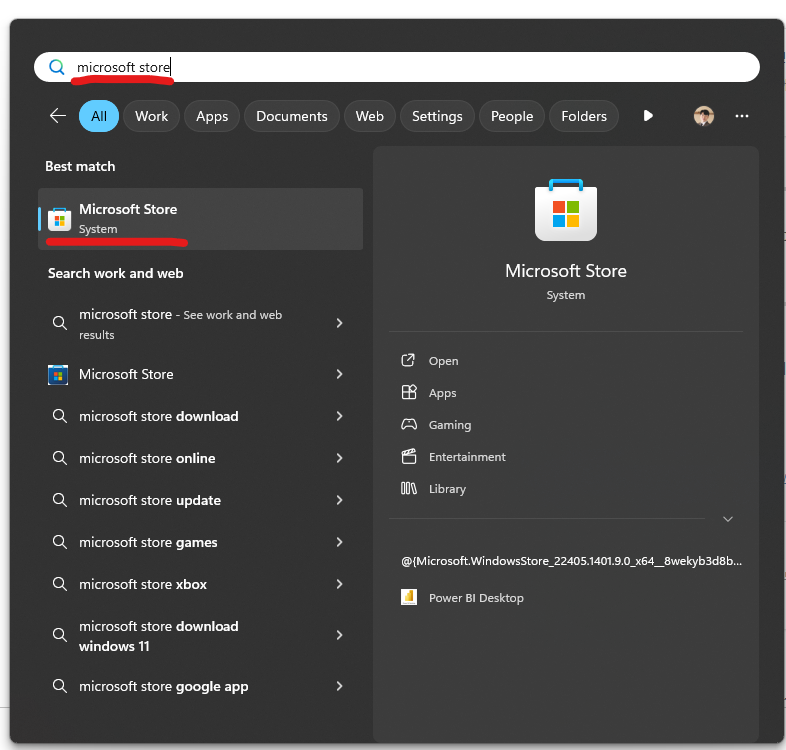Switch to the Documents filter tab
This screenshot has height=750, width=786.
click(292, 116)
